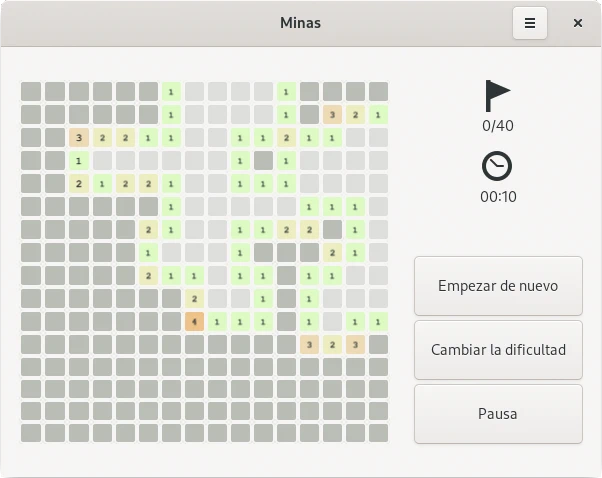Pause the game with Pausa
The image size is (602, 478).
pos(498,413)
